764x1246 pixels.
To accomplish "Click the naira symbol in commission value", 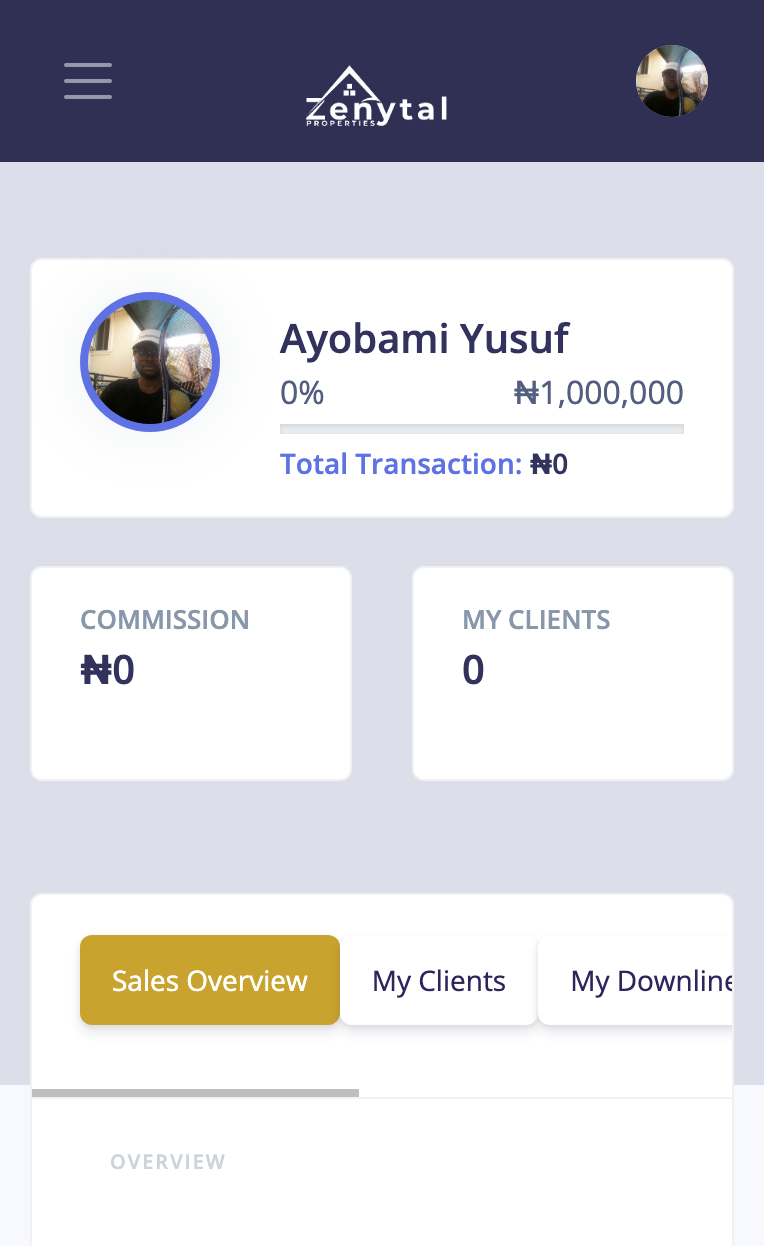I will pyautogui.click(x=96, y=670).
